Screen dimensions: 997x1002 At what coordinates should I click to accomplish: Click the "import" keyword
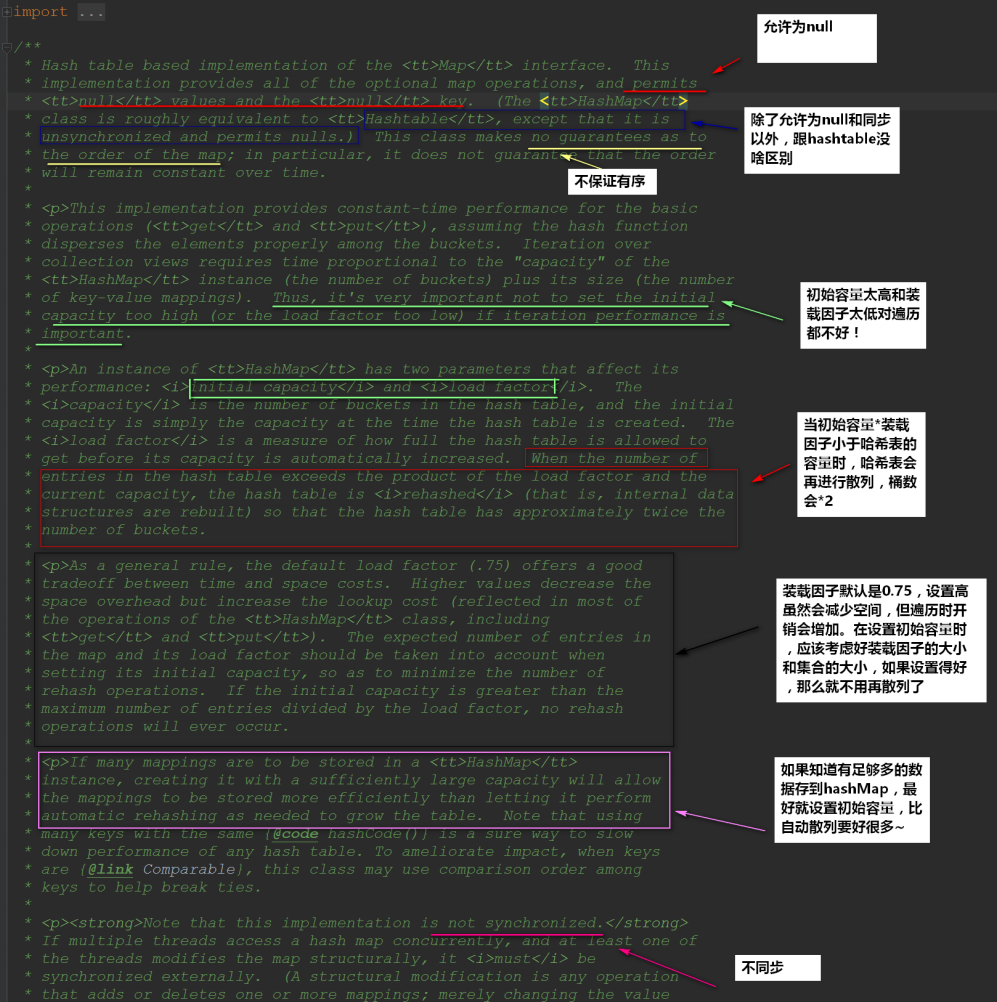[x=40, y=12]
